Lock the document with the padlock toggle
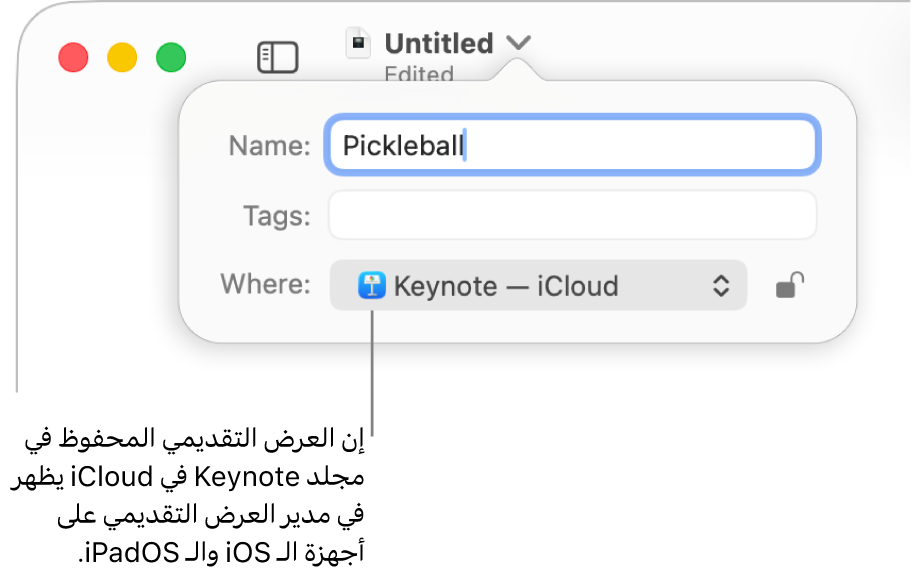The height and width of the screenshot is (577, 912). click(x=789, y=286)
